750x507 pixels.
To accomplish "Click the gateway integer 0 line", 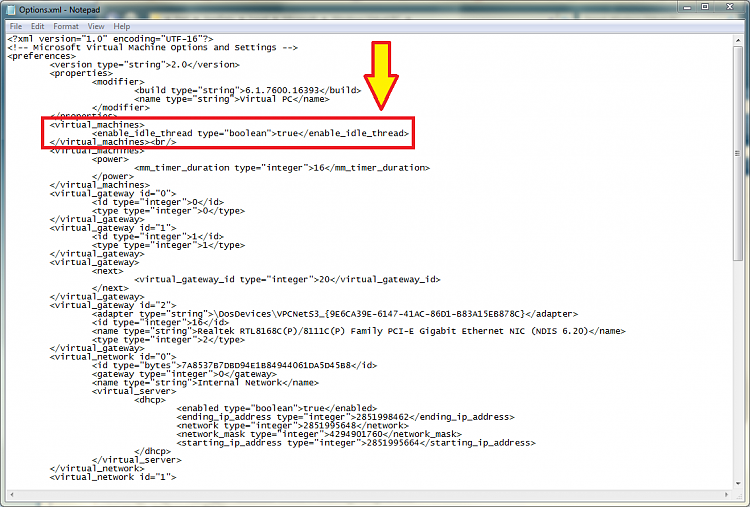I will 184,374.
